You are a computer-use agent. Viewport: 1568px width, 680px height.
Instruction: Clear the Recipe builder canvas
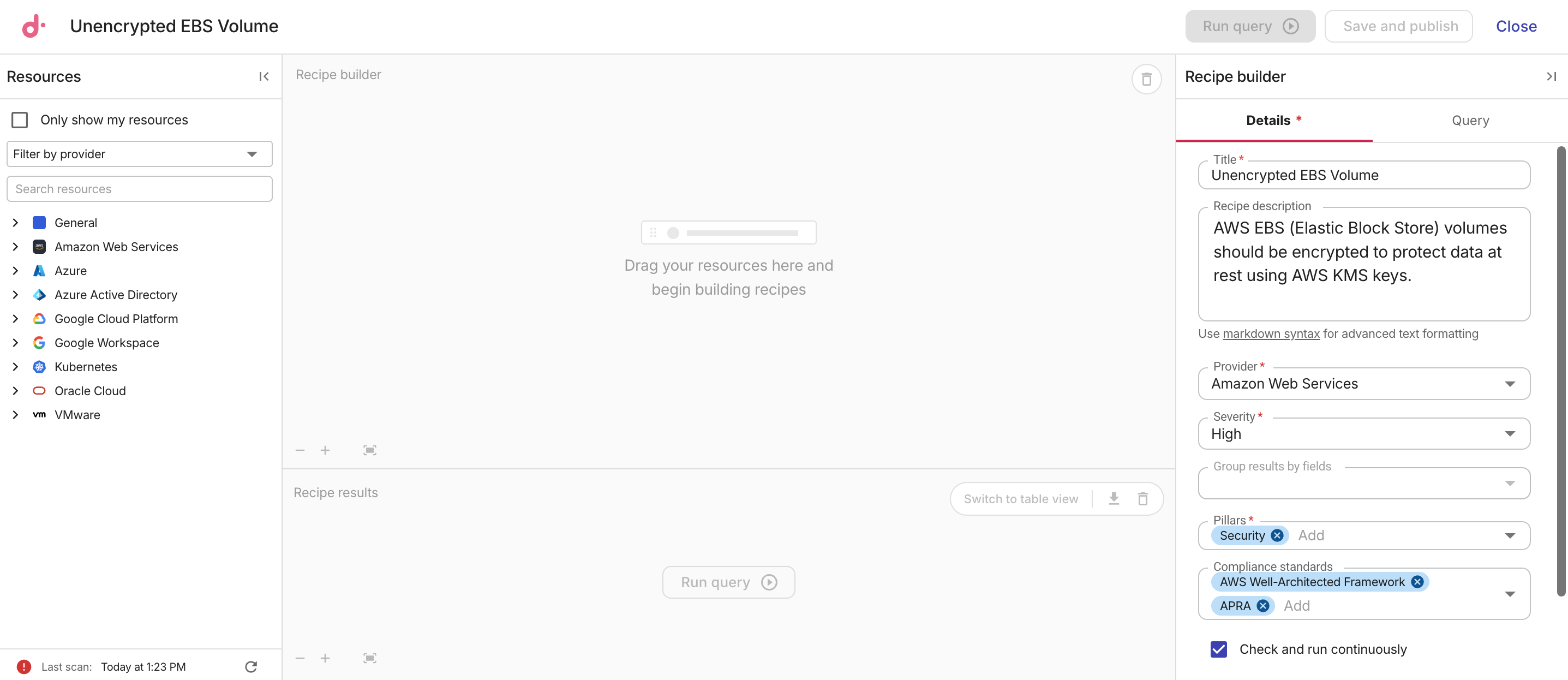point(1147,79)
